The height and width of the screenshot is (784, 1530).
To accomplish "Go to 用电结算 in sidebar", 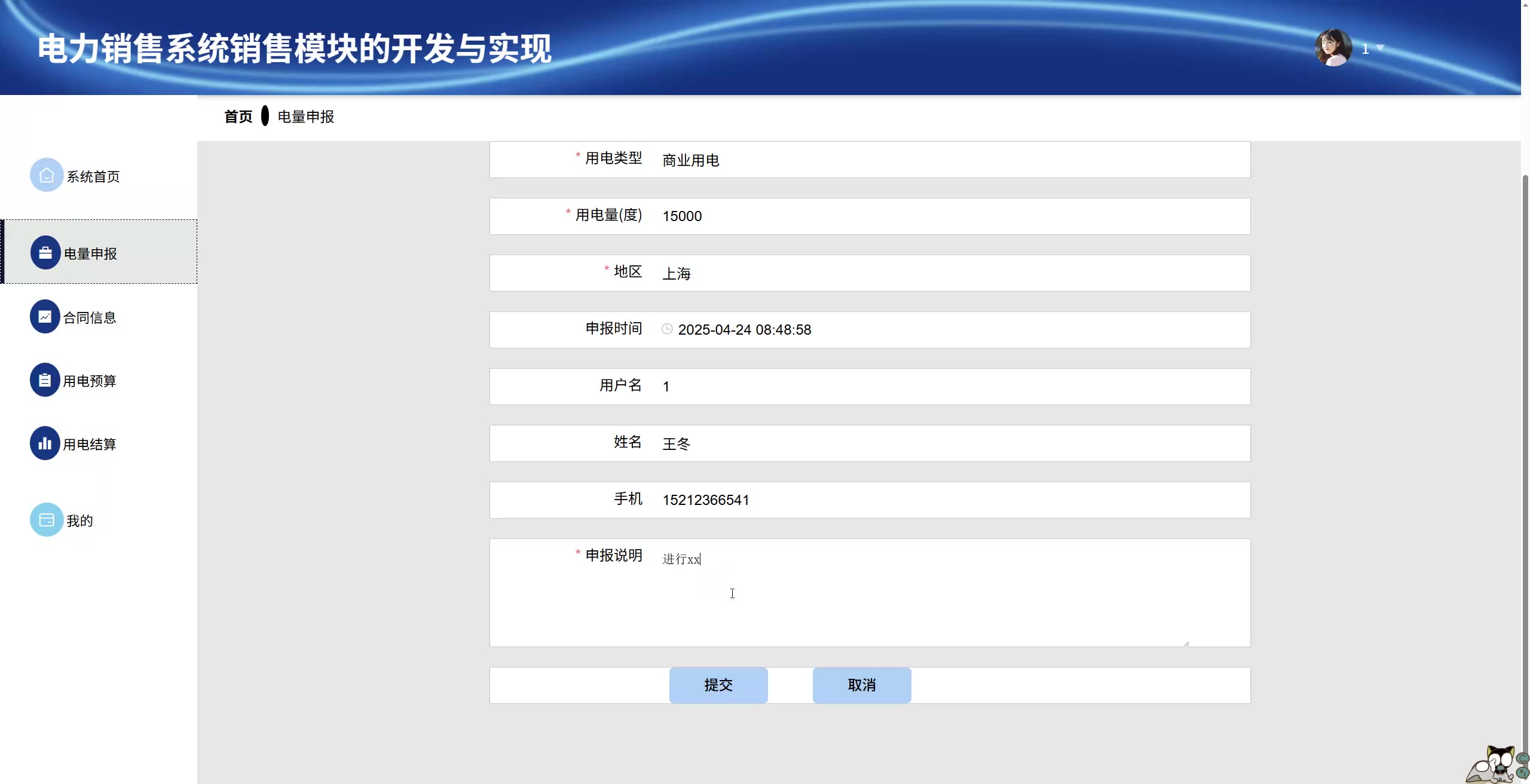I will tap(90, 445).
